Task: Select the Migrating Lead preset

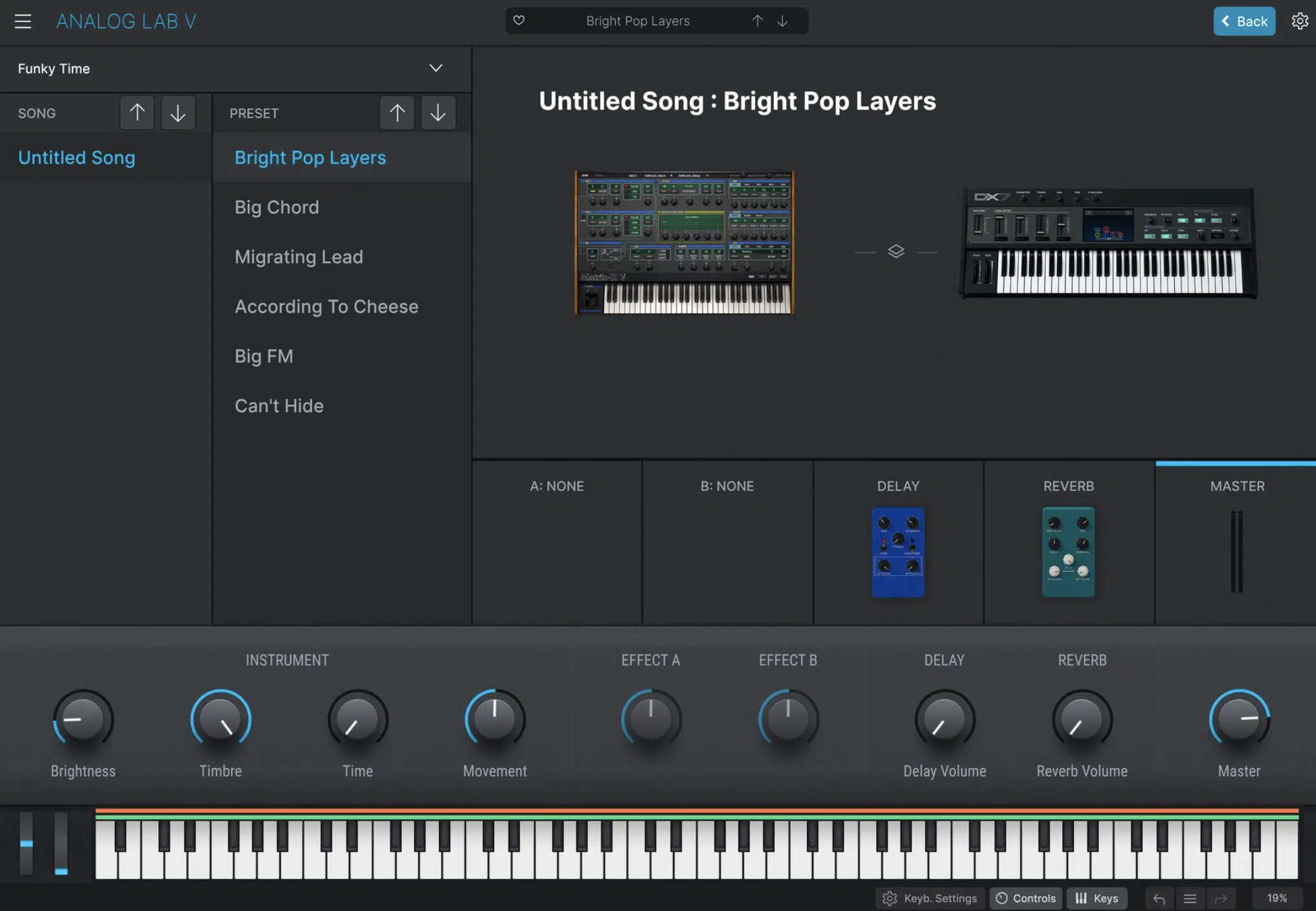Action: tap(342, 257)
